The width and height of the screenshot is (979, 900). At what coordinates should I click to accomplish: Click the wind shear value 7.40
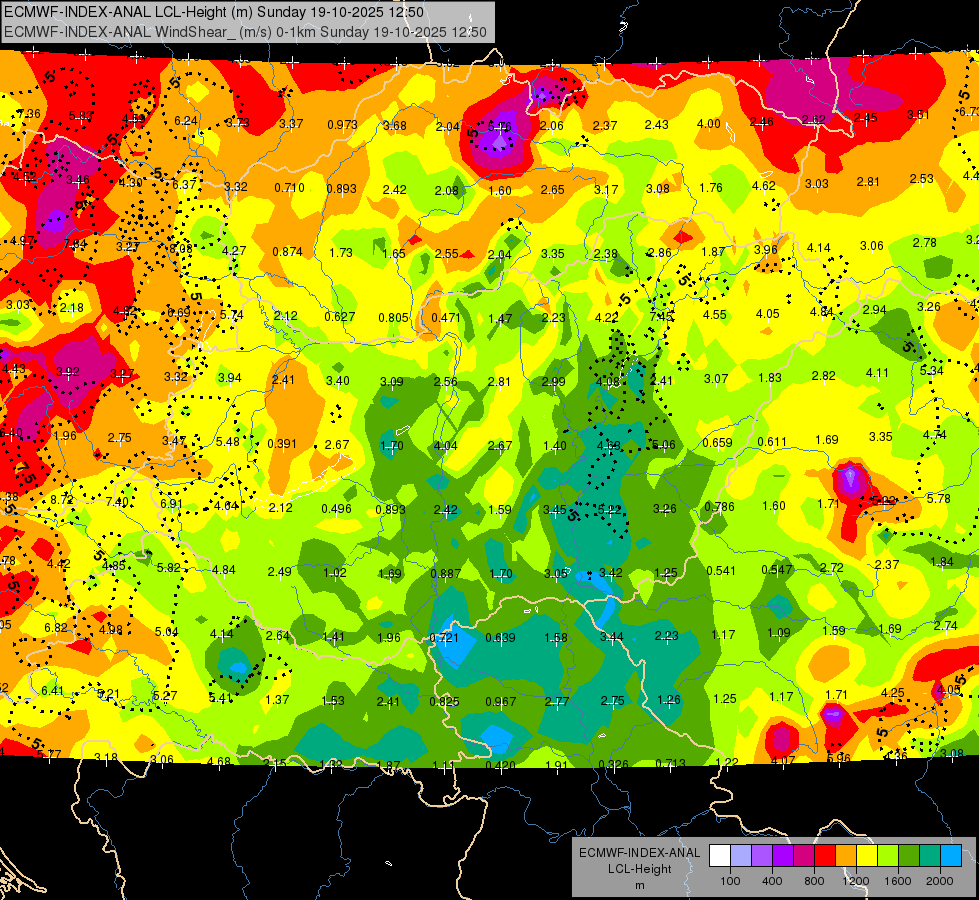[x=117, y=502]
